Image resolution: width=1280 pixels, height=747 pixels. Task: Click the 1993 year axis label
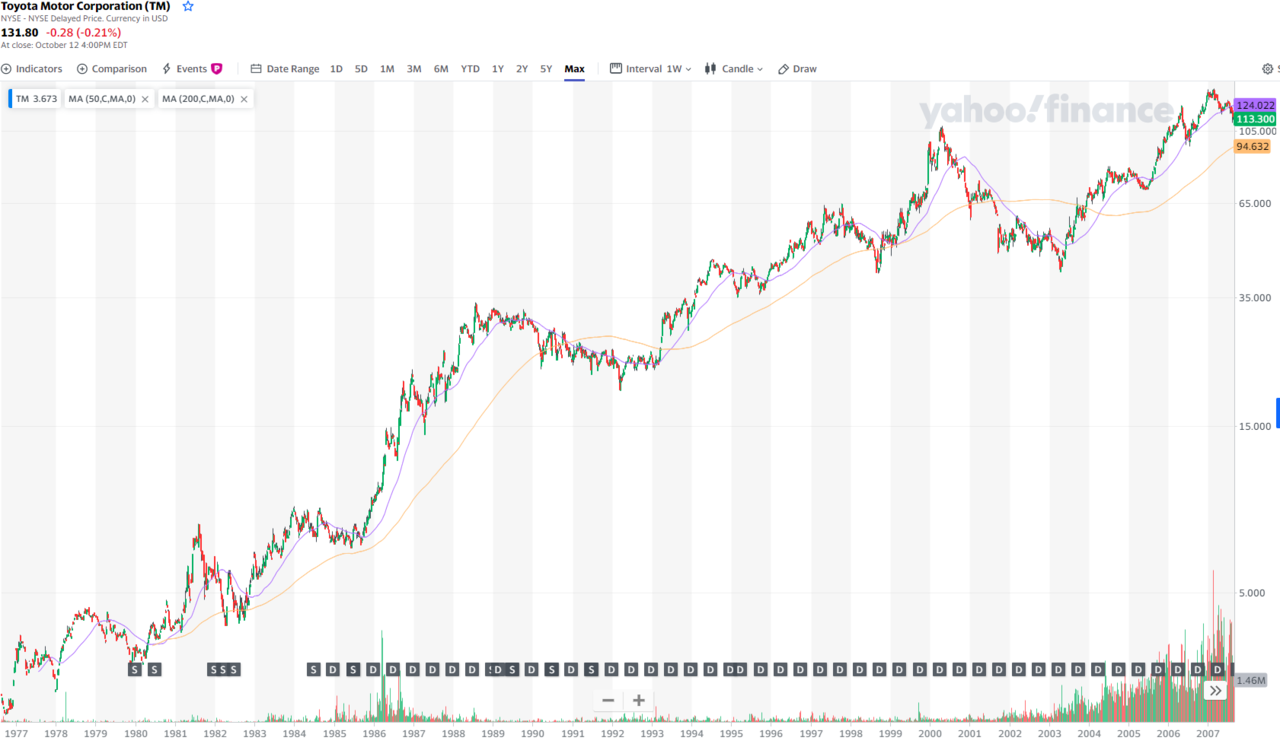[652, 733]
